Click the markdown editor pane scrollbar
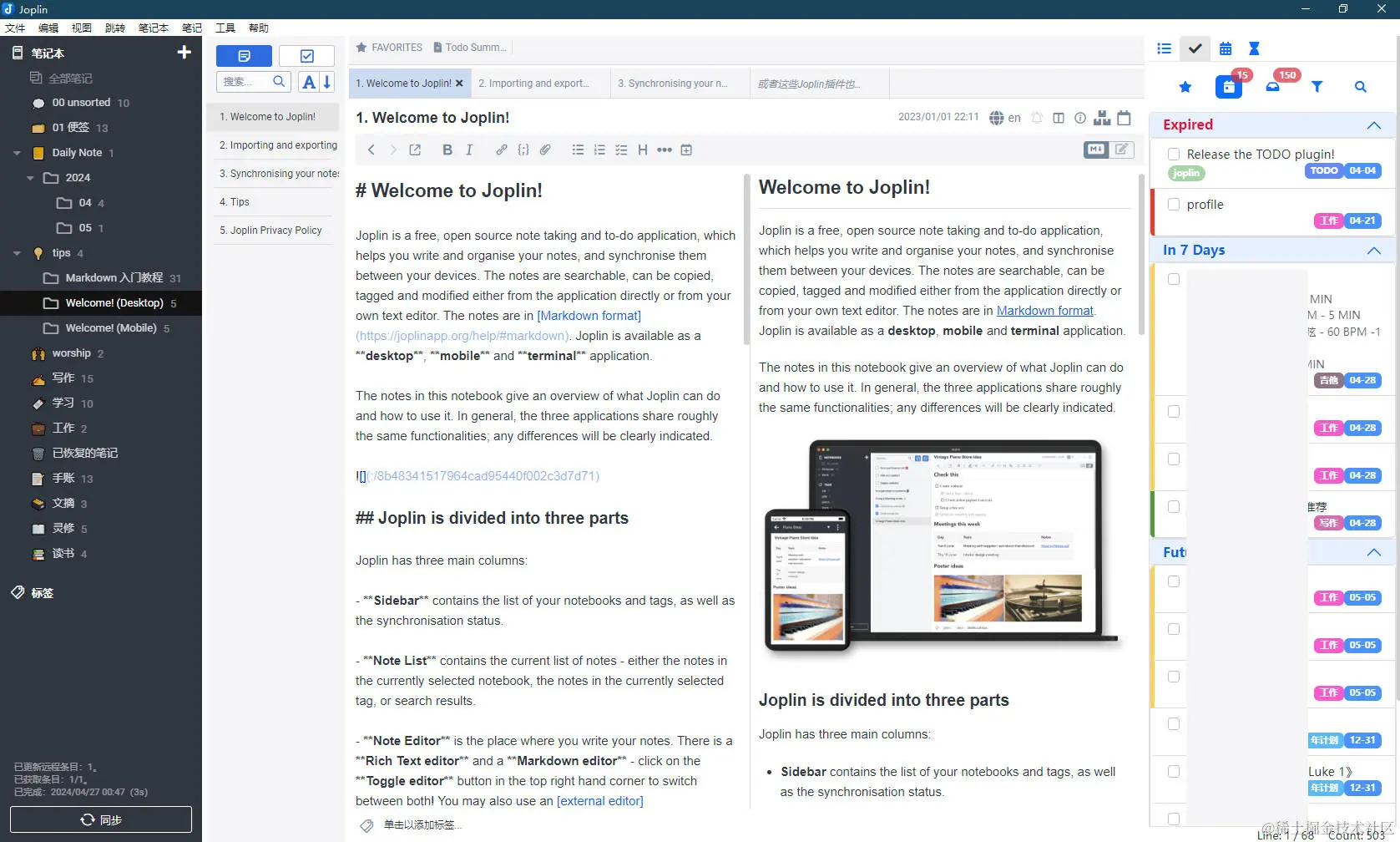The height and width of the screenshot is (842, 1400). point(746,259)
